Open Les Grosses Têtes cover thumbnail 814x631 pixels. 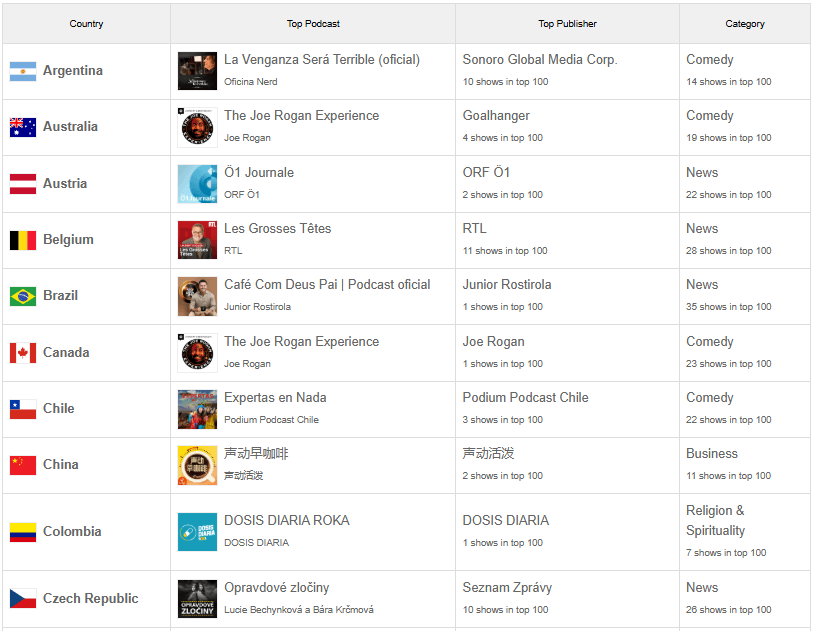(x=197, y=240)
